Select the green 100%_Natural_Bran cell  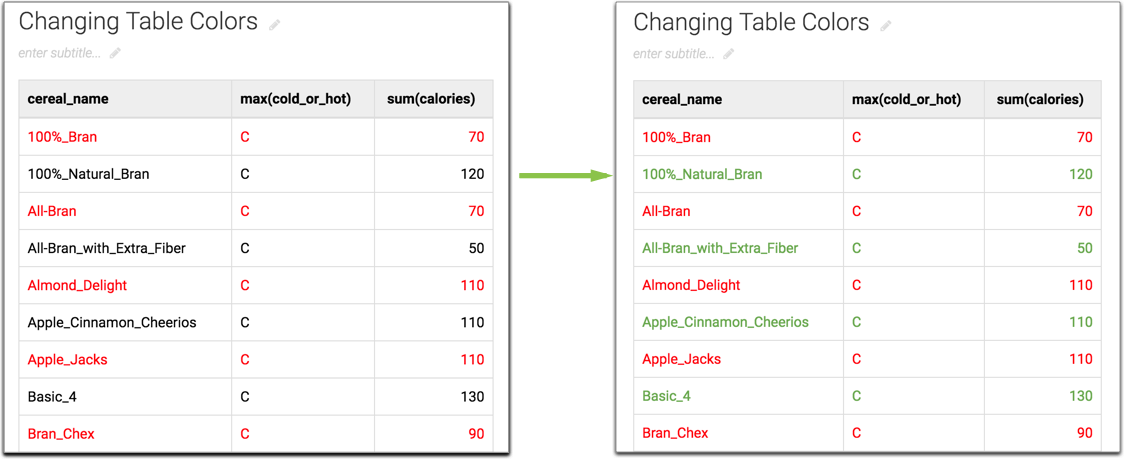[x=702, y=174]
